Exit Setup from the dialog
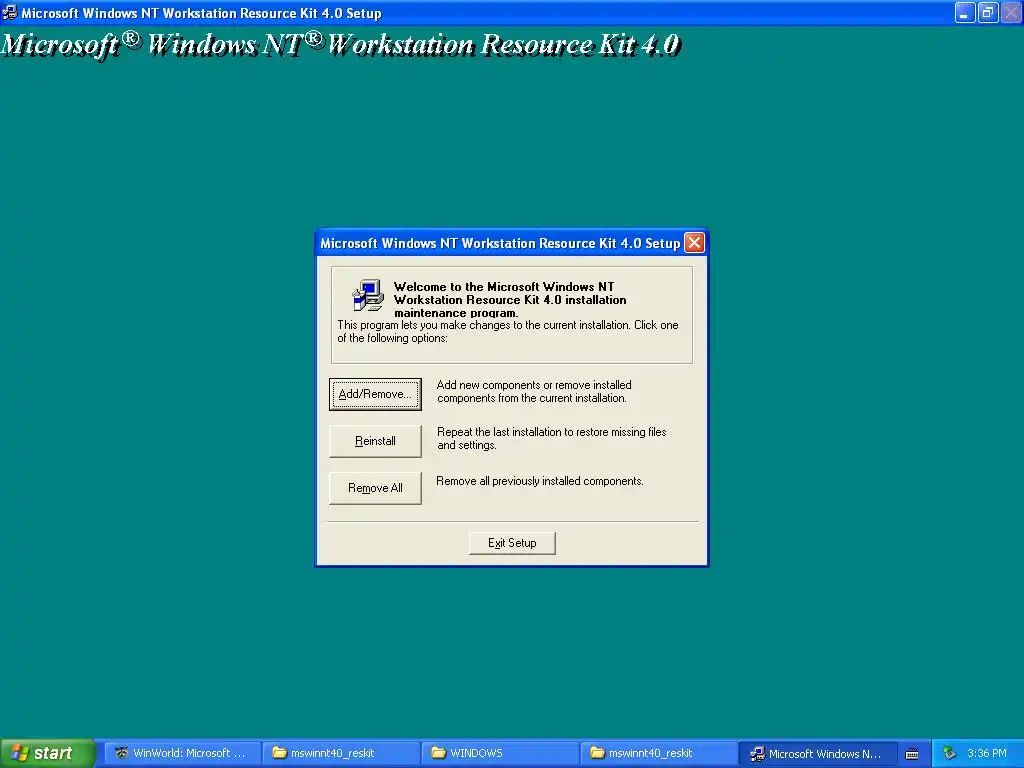This screenshot has width=1024, height=768. click(512, 543)
